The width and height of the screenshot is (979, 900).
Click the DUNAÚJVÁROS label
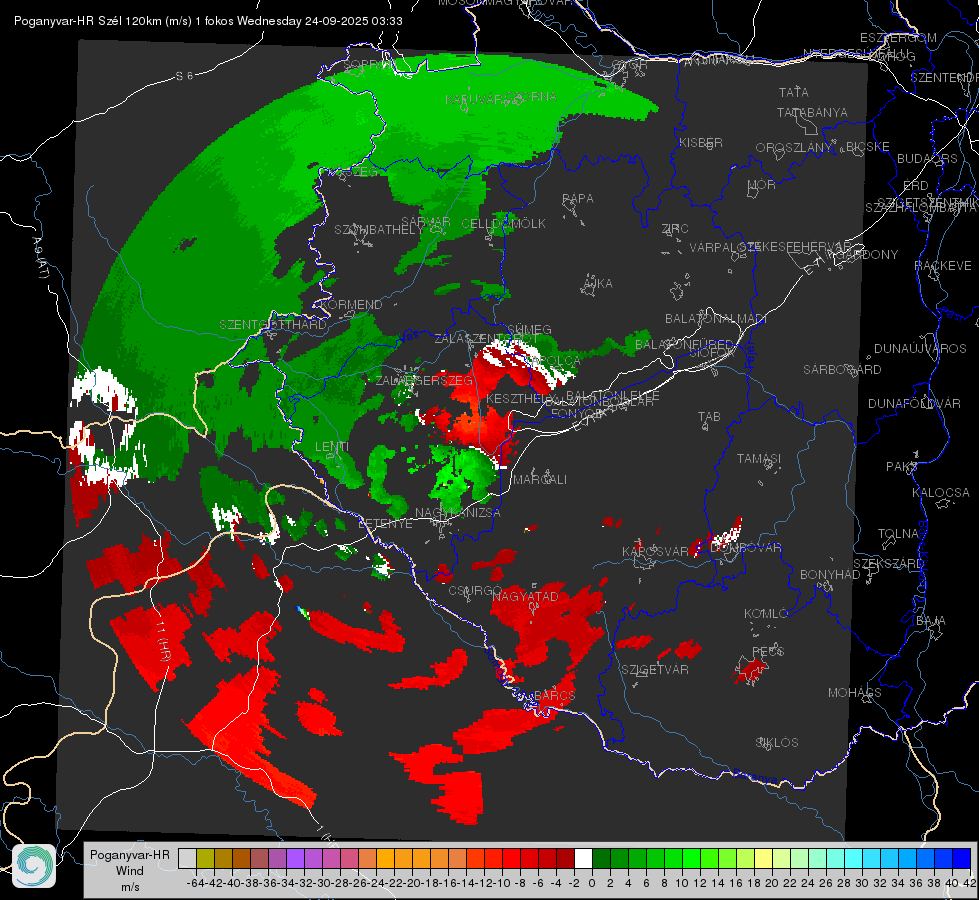click(920, 348)
